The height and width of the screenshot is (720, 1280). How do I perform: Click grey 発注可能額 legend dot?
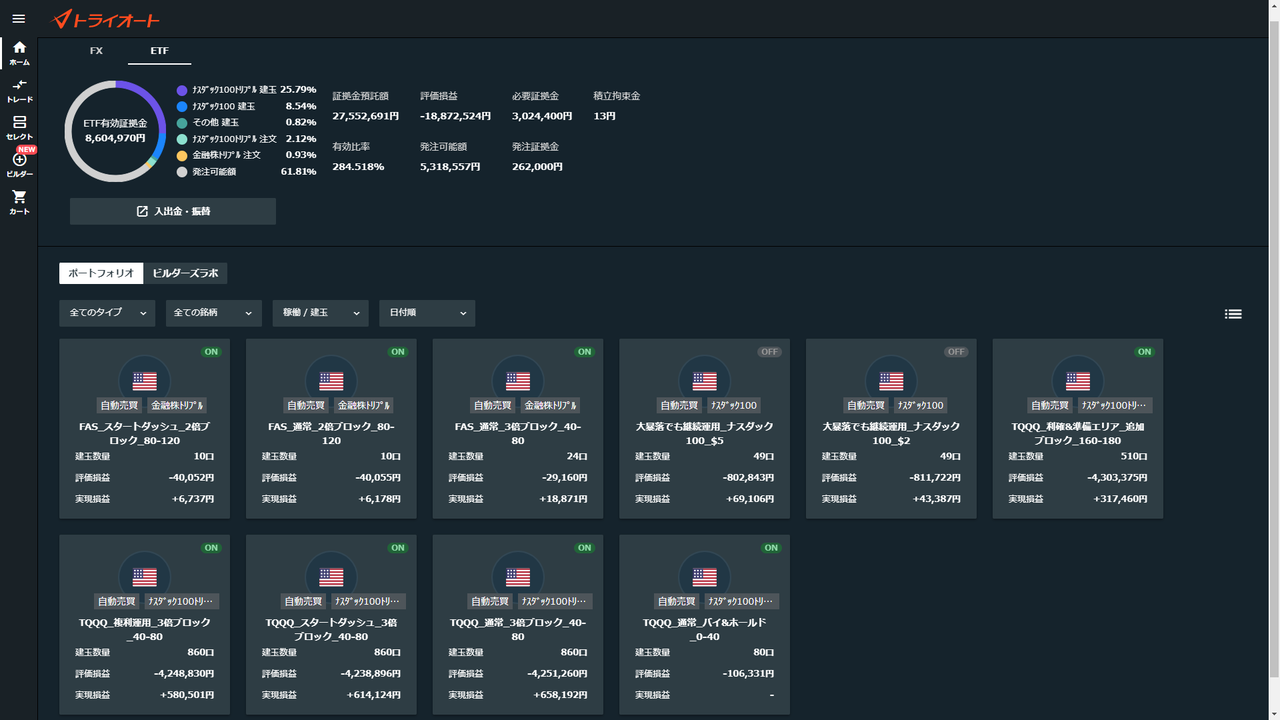pos(182,171)
